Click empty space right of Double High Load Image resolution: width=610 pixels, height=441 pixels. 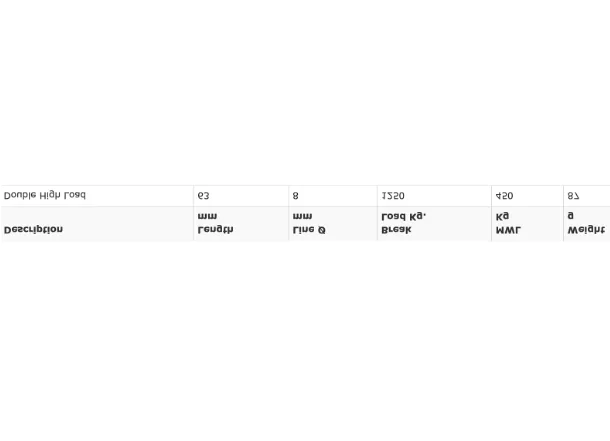(x=140, y=196)
